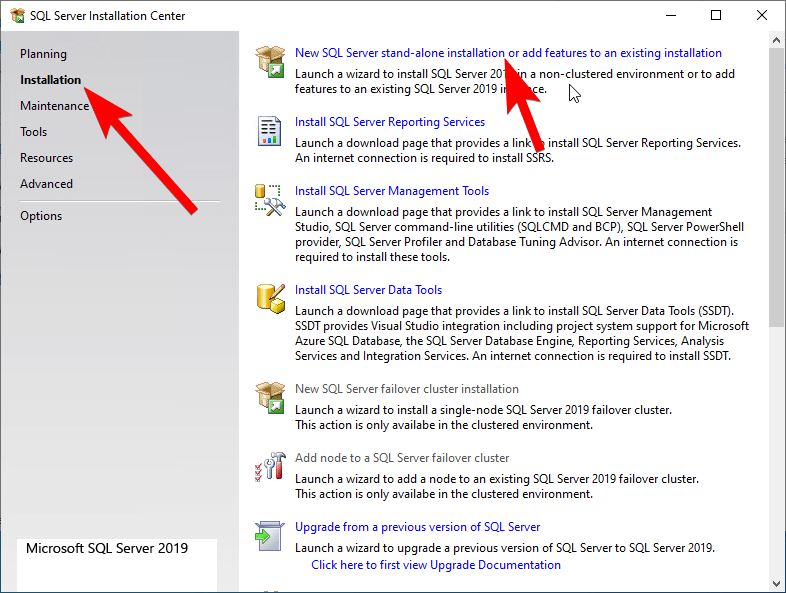
Task: Click the Management Tools hammer icon
Action: [270, 201]
